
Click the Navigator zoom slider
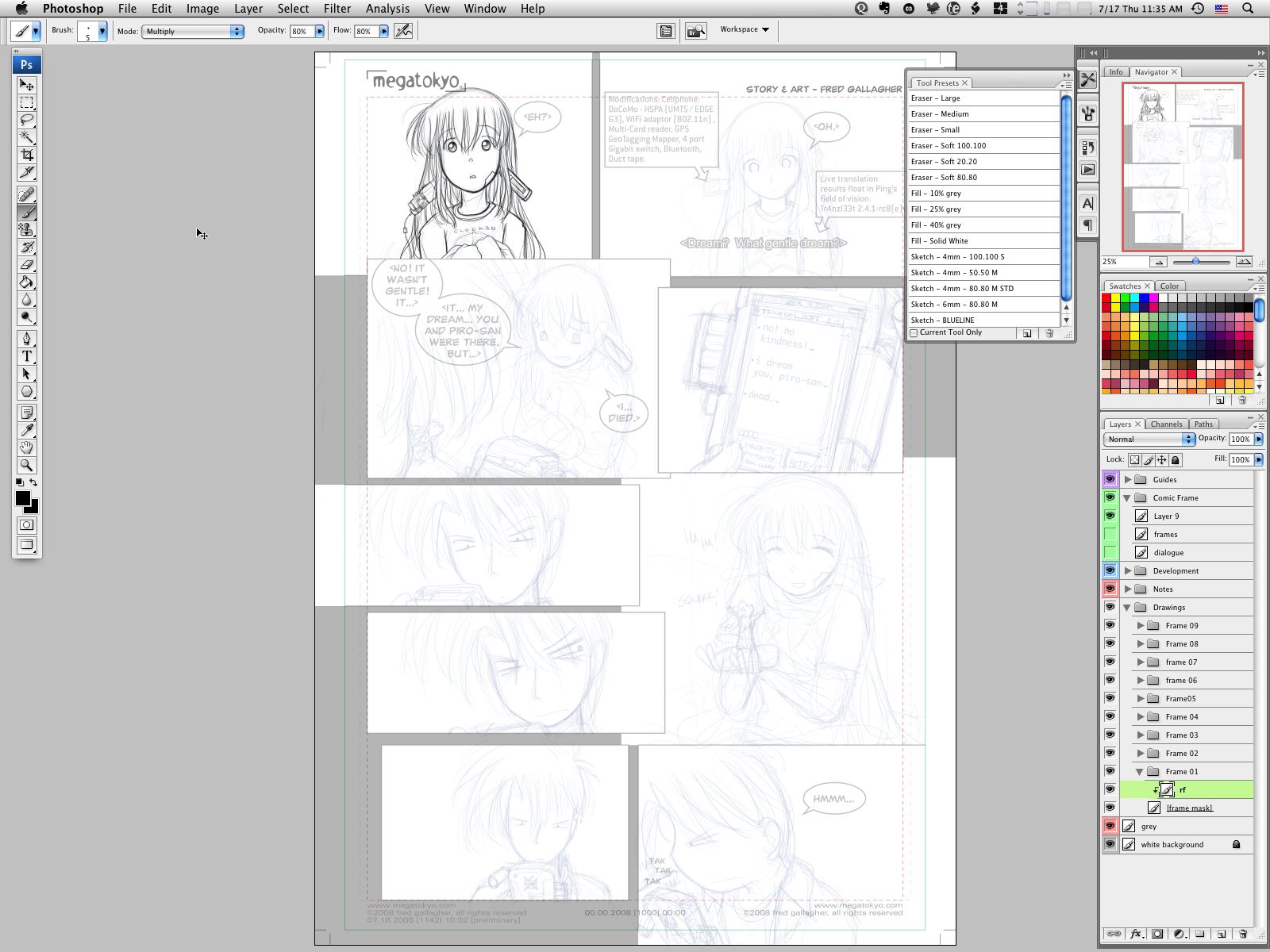tap(1195, 261)
